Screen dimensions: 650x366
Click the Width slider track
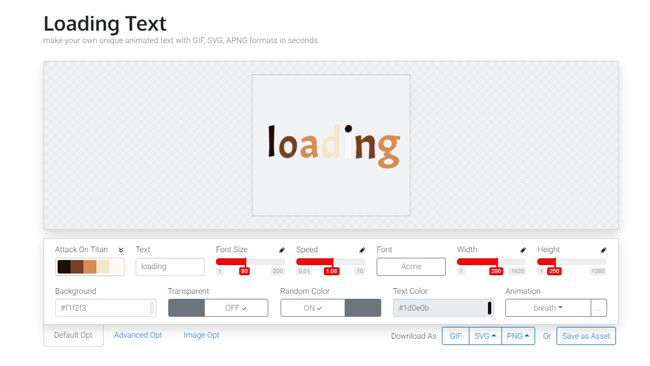(492, 262)
